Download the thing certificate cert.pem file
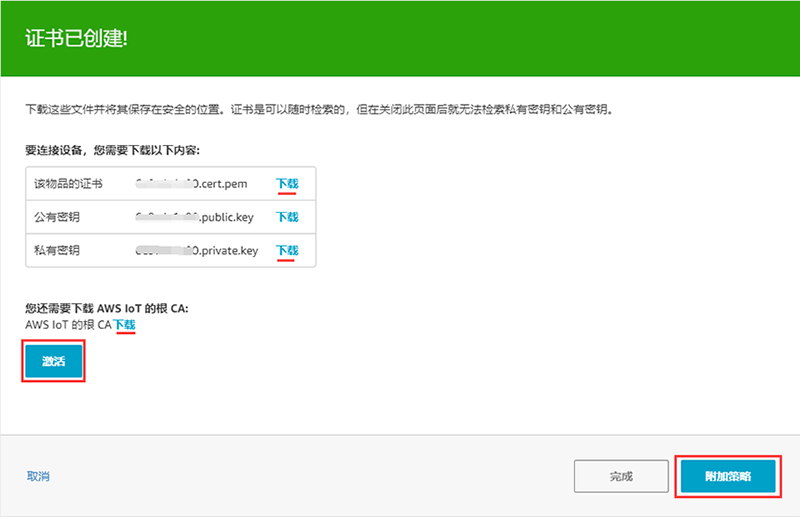Screen dimensions: 800x517 pos(287,183)
